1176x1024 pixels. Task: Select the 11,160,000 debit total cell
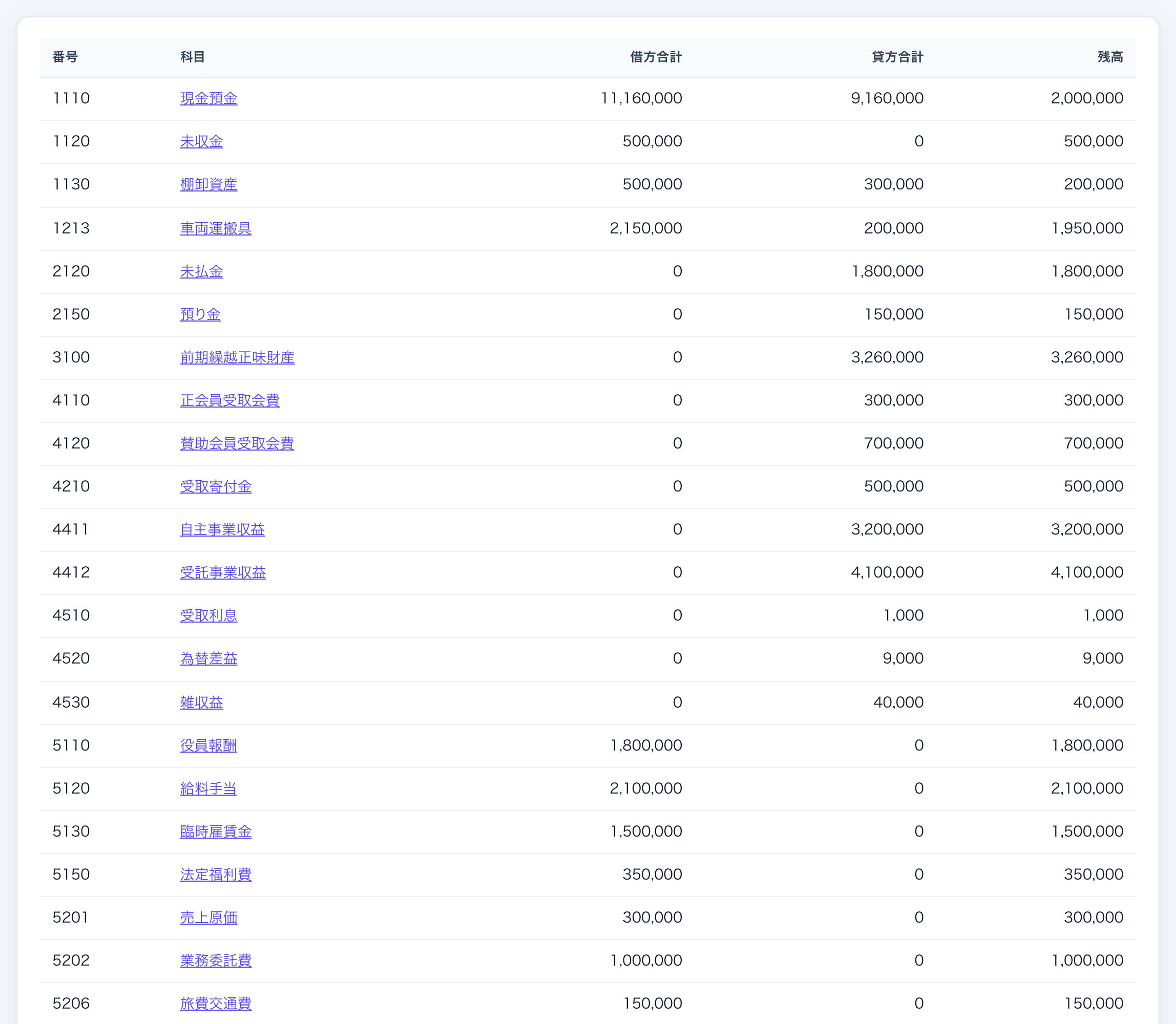[x=641, y=98]
